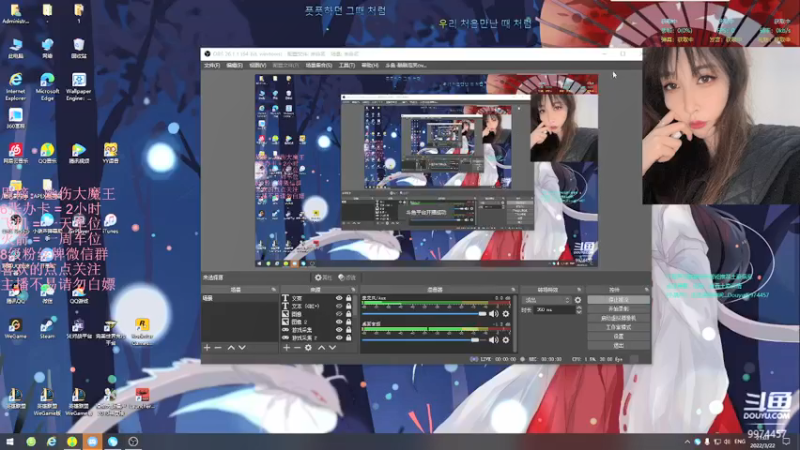Open QQ Music desktop shortcut
Viewport: 800px width, 450px height.
coord(47,153)
